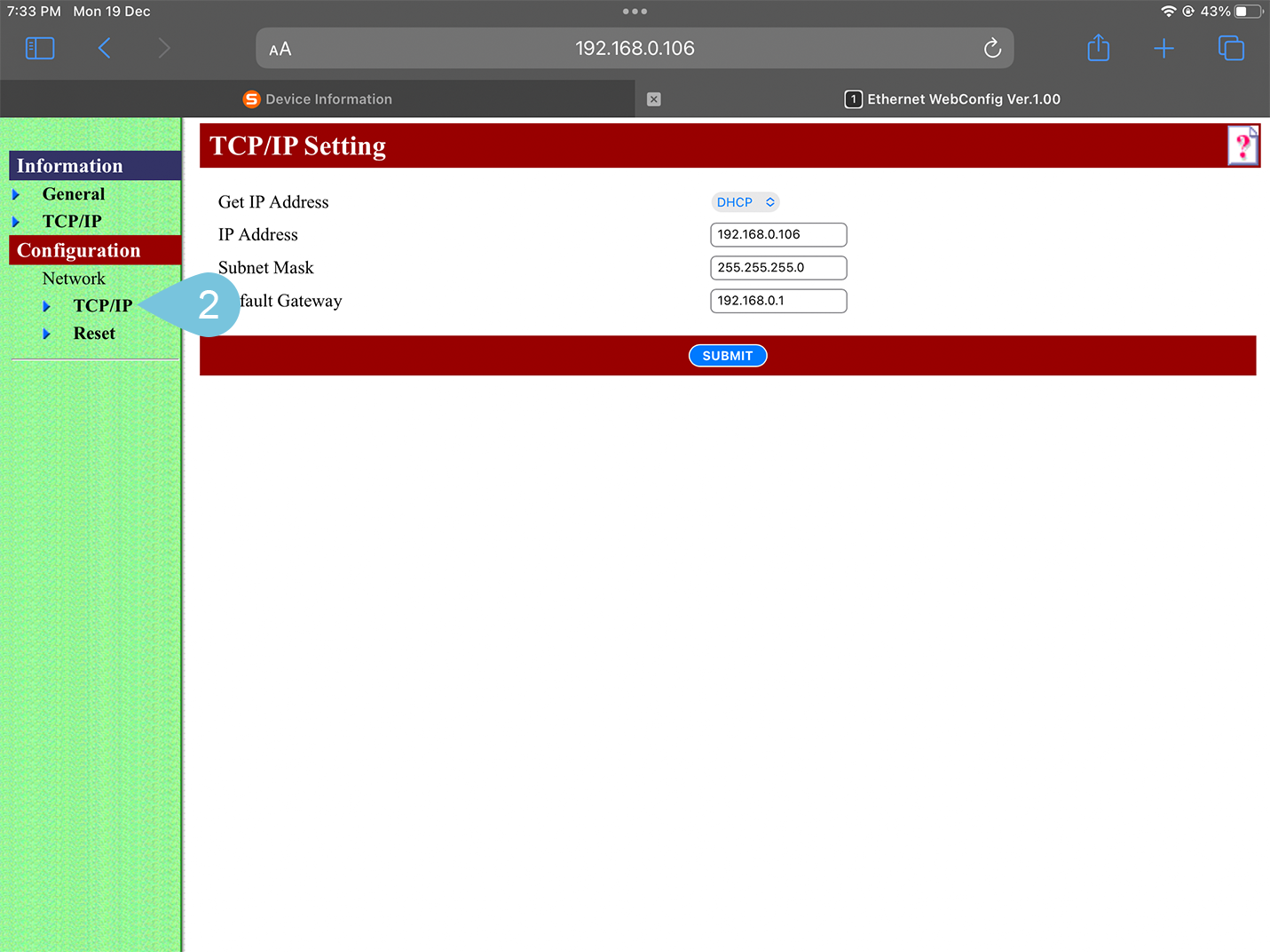Show the tab overview icon
The image size is (1270, 952).
(1231, 48)
